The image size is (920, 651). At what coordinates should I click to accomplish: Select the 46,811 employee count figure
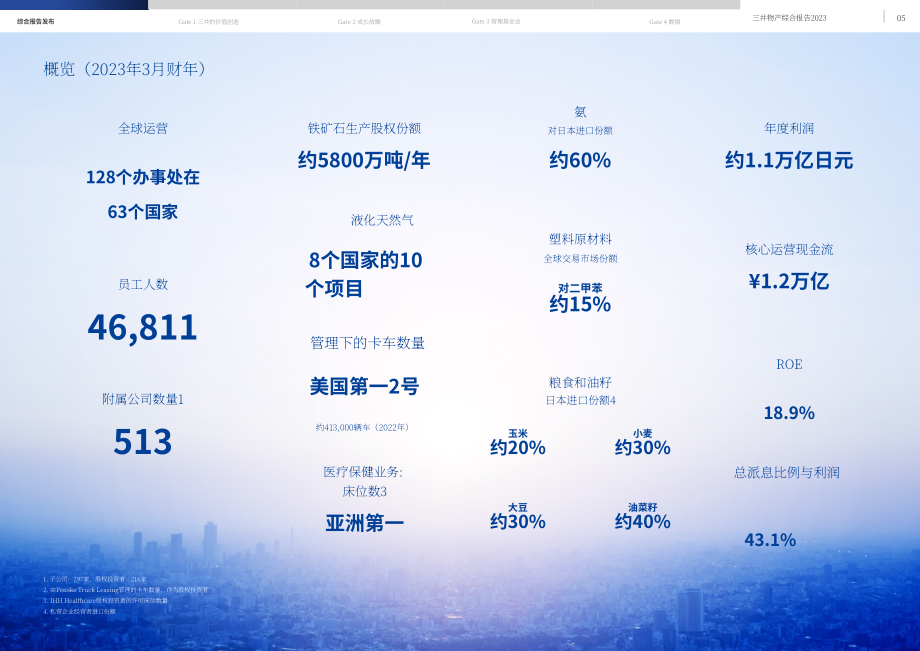tap(143, 327)
